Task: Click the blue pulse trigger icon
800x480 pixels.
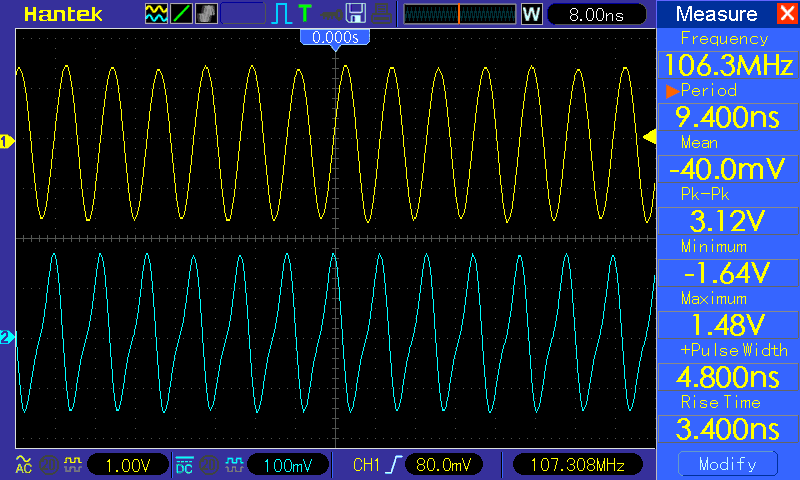Action: pos(284,14)
